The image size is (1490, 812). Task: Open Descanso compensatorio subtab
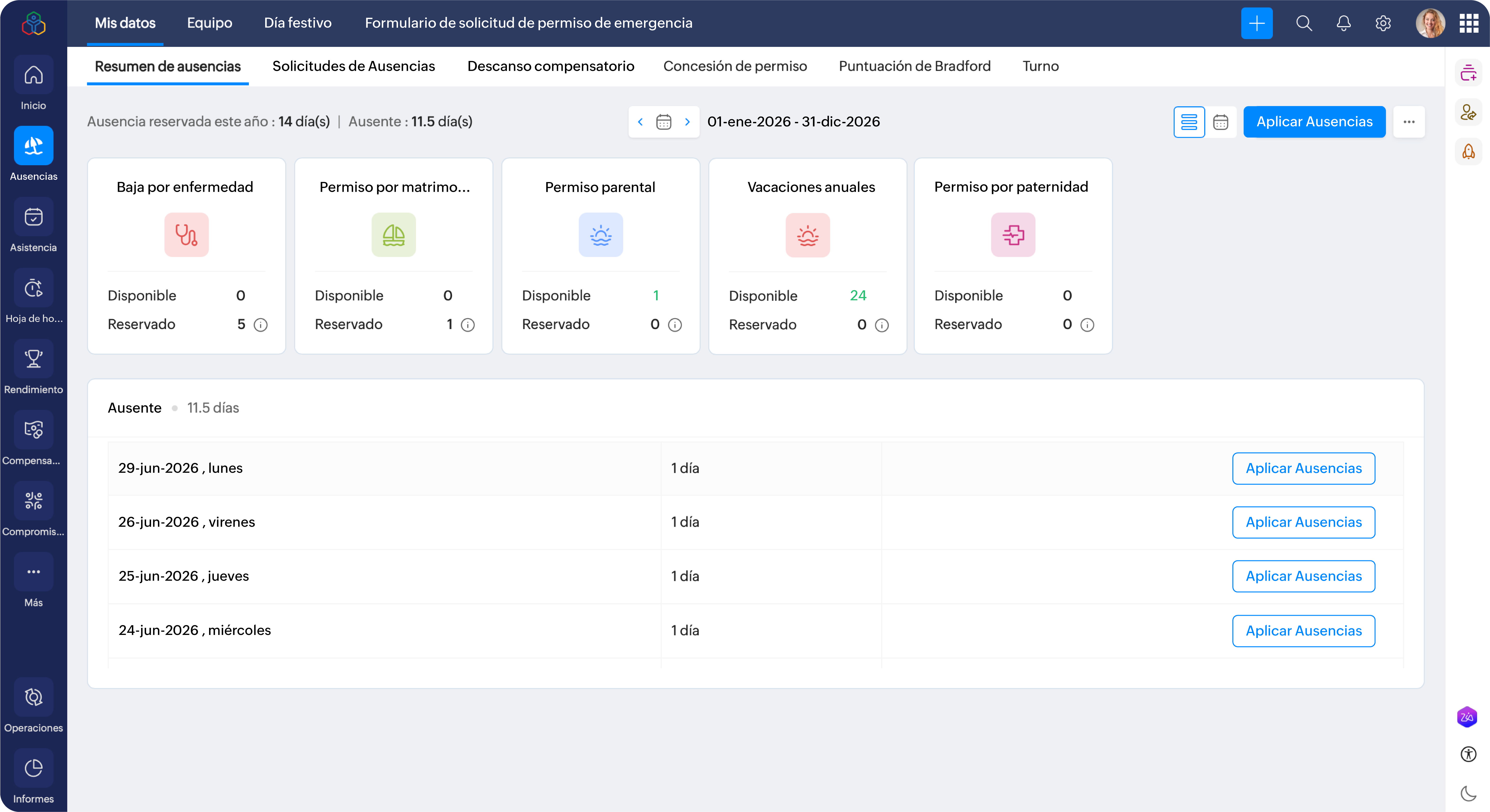551,67
